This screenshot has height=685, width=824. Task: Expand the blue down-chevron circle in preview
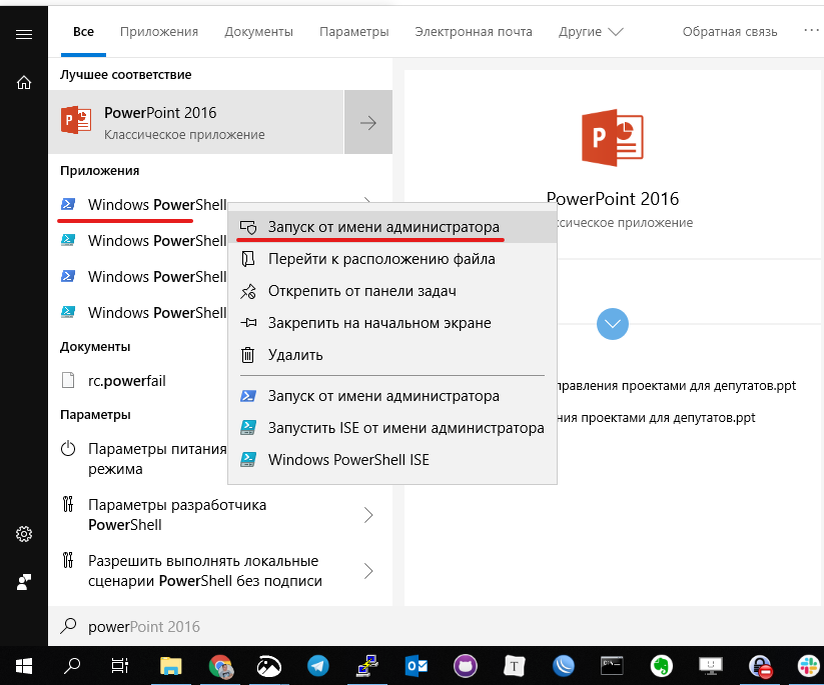coord(613,324)
